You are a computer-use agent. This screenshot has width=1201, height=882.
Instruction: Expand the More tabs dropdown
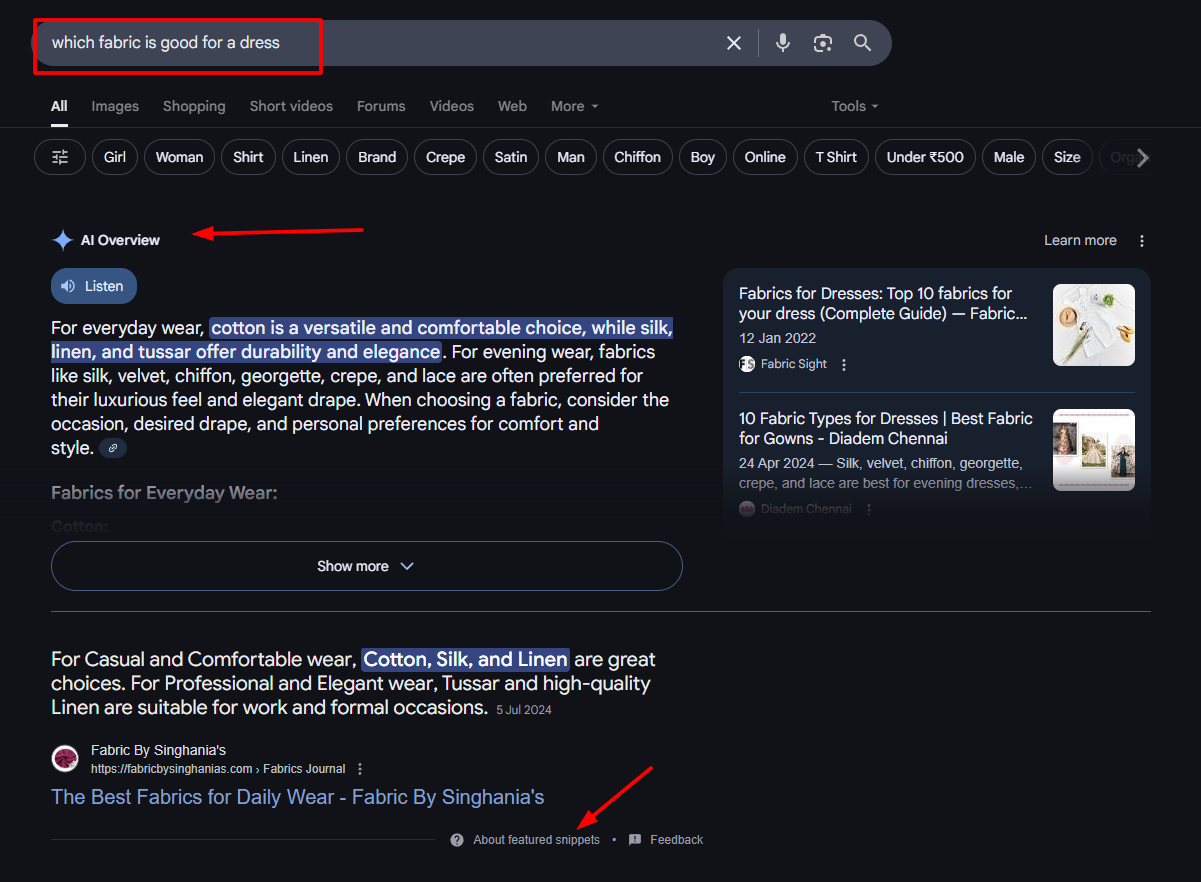point(575,106)
